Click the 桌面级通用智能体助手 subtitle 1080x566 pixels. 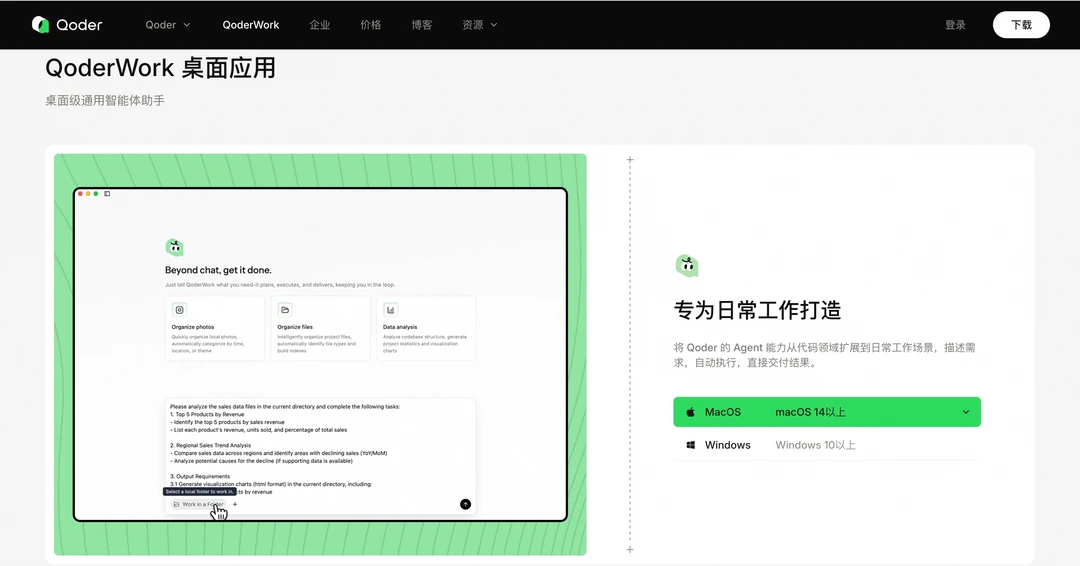coord(105,101)
